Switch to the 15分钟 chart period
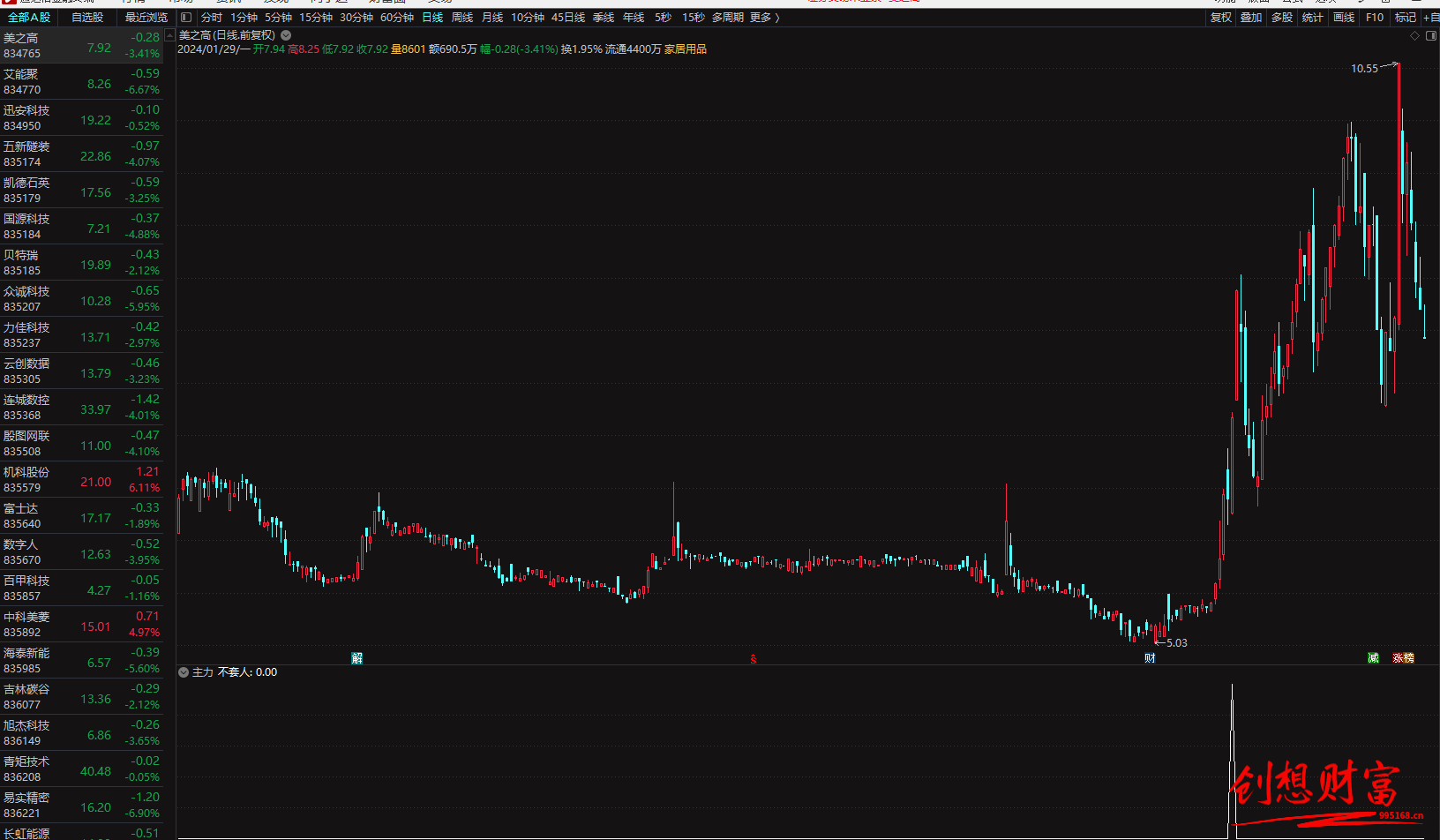The width and height of the screenshot is (1440, 840). click(316, 17)
